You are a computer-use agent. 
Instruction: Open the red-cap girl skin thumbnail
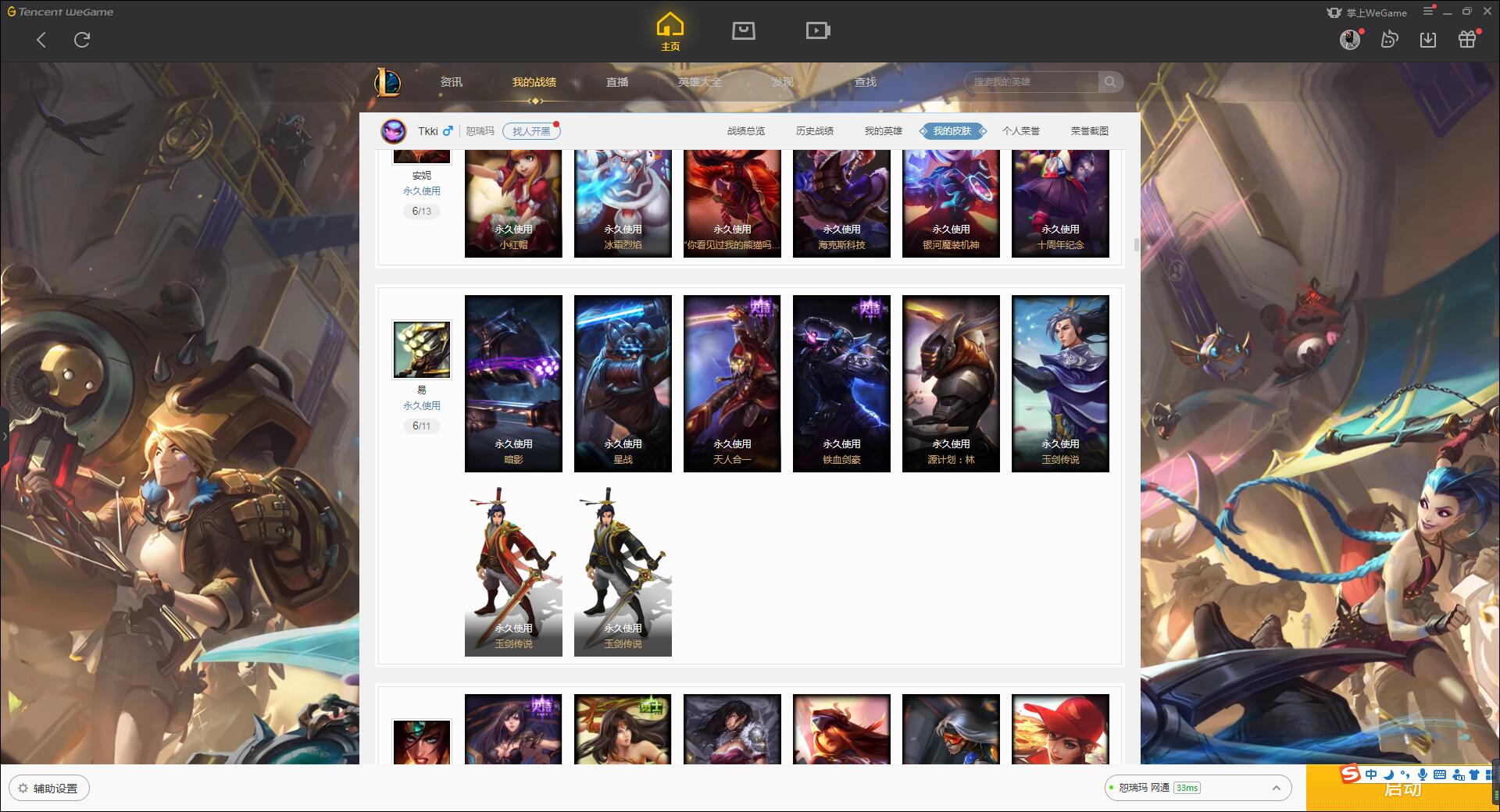tap(1060, 729)
